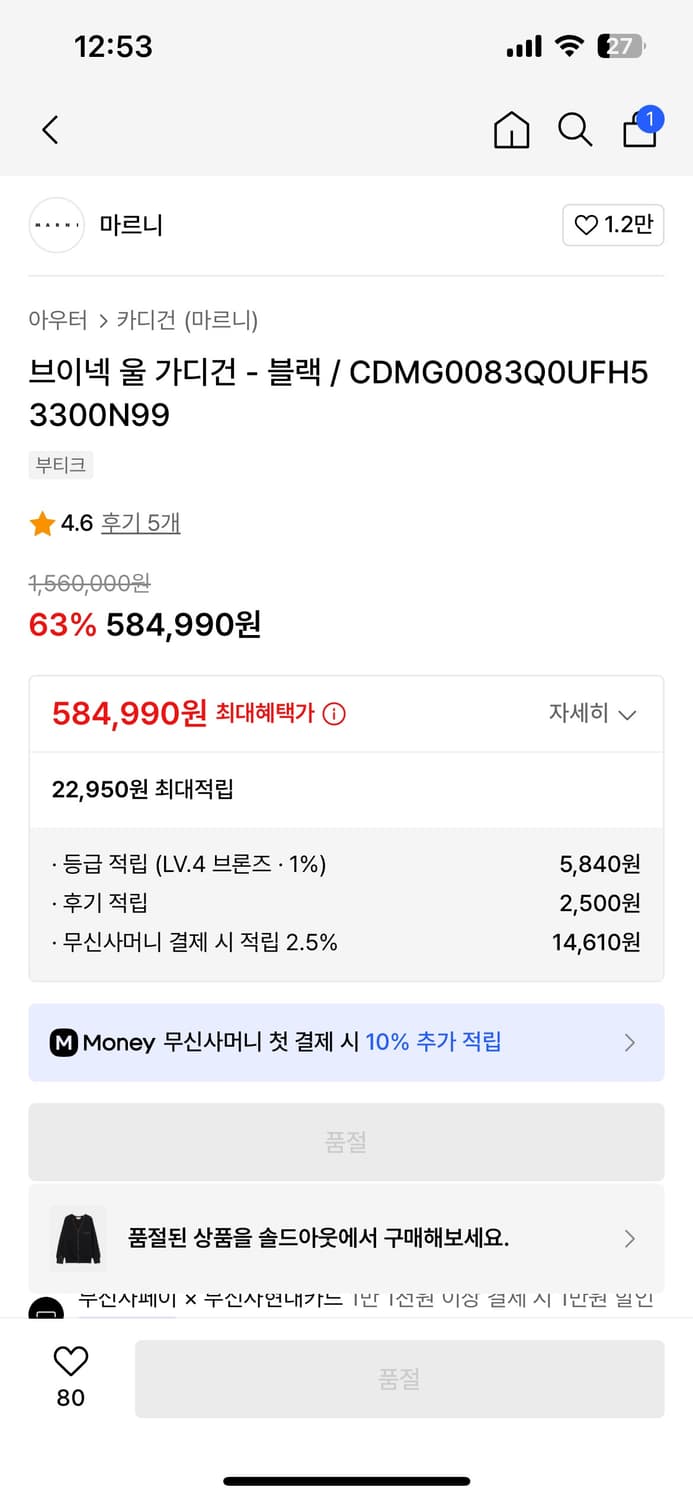This screenshot has width=693, height=1500.
Task: Expand the 솔드아웃 purchase suggestion chevron
Action: 630,1238
